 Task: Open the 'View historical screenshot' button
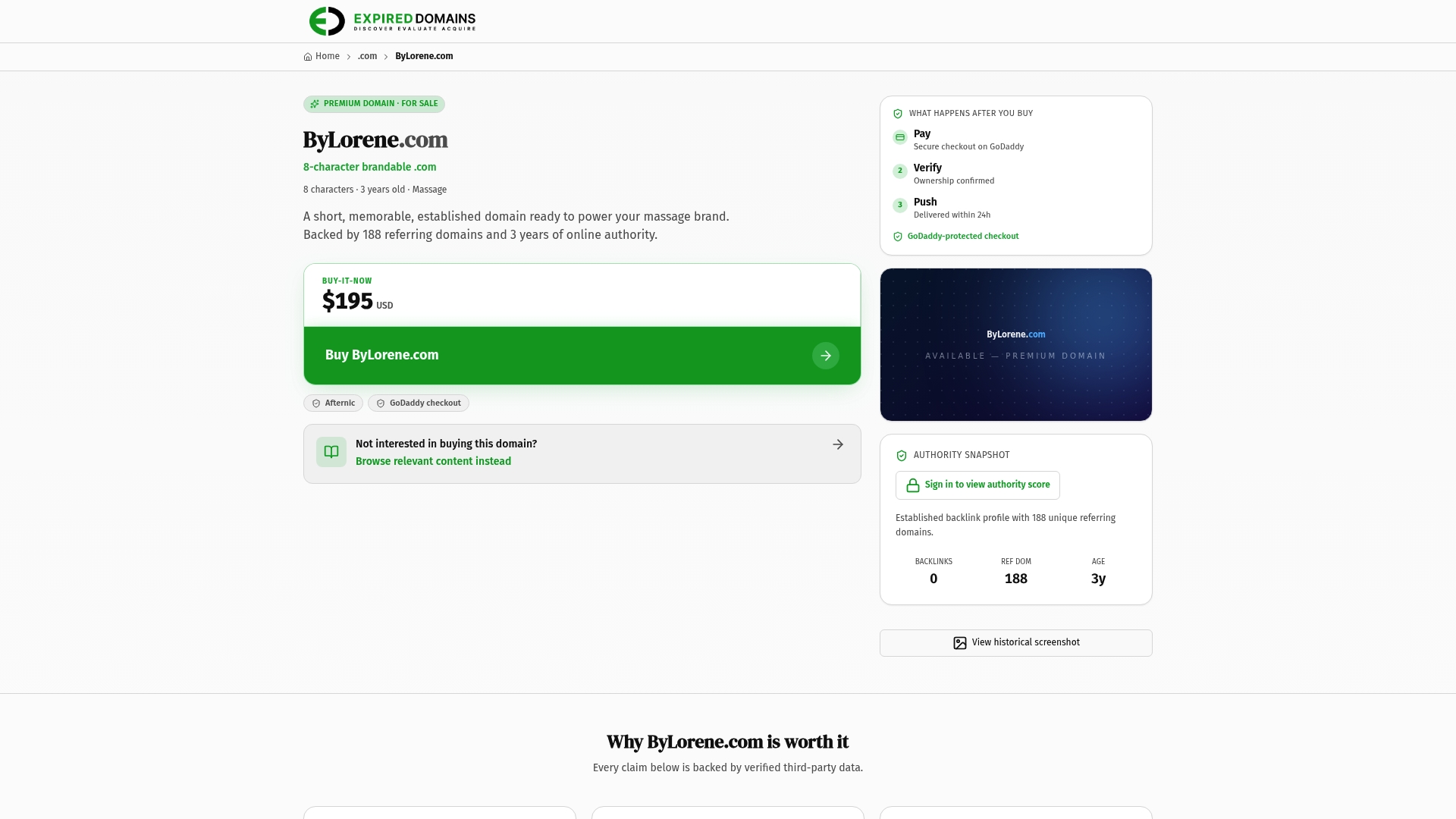1016,643
